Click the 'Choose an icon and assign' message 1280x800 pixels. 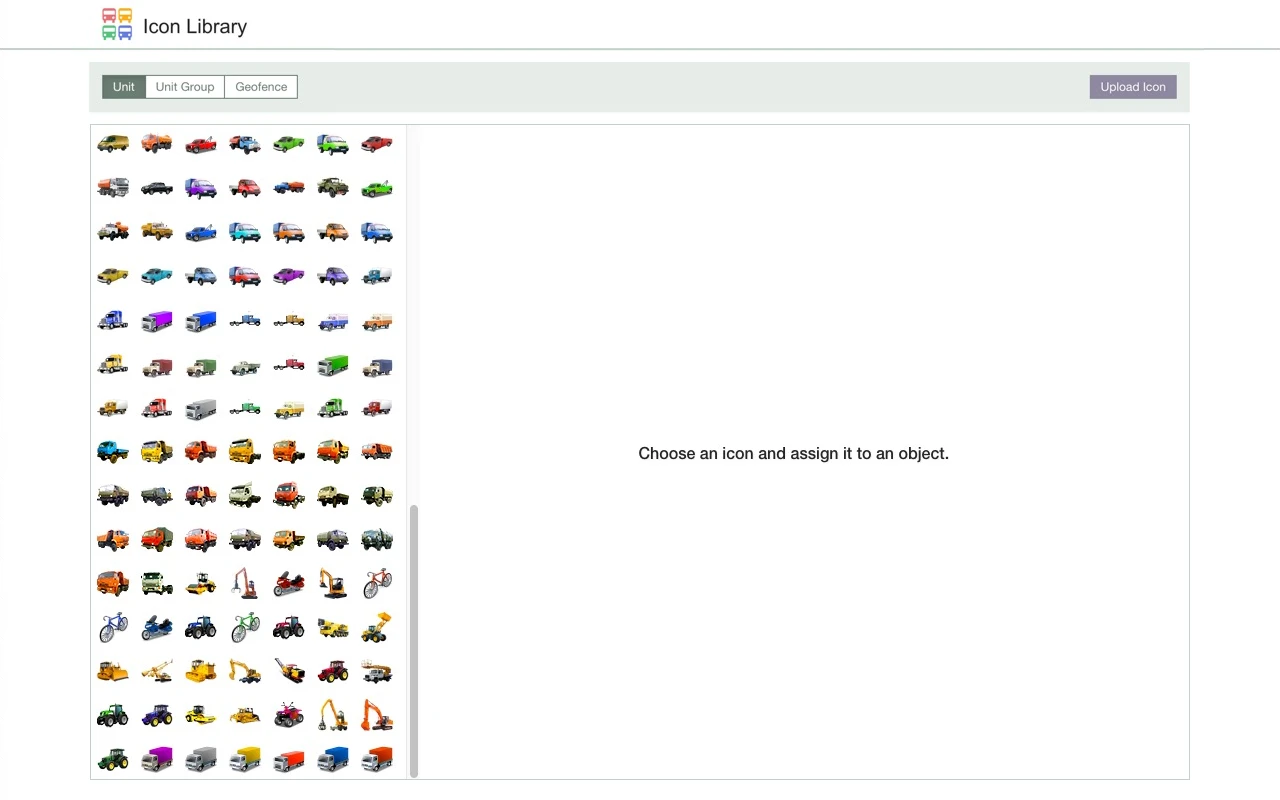coord(794,453)
